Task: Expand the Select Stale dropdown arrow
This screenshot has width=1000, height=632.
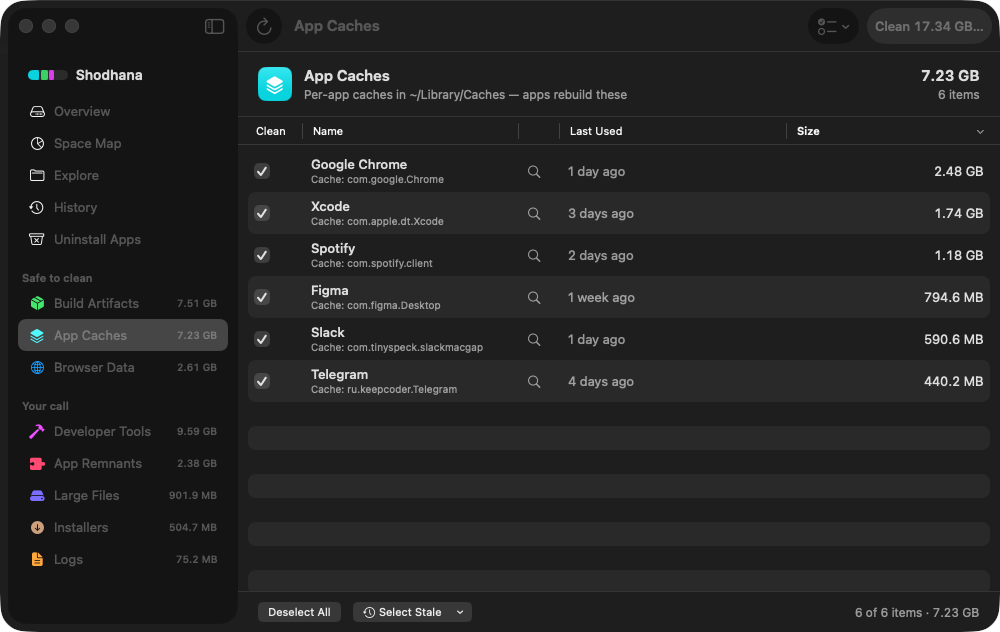Action: click(x=460, y=612)
